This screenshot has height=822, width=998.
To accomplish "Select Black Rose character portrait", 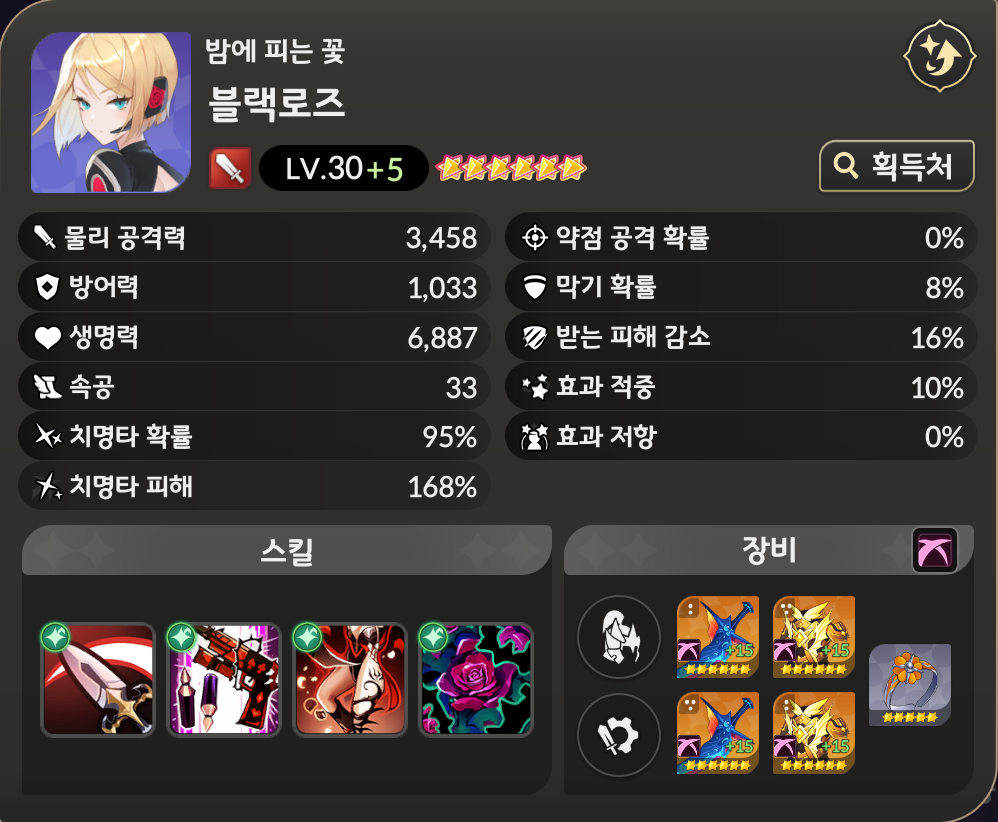I will 111,112.
